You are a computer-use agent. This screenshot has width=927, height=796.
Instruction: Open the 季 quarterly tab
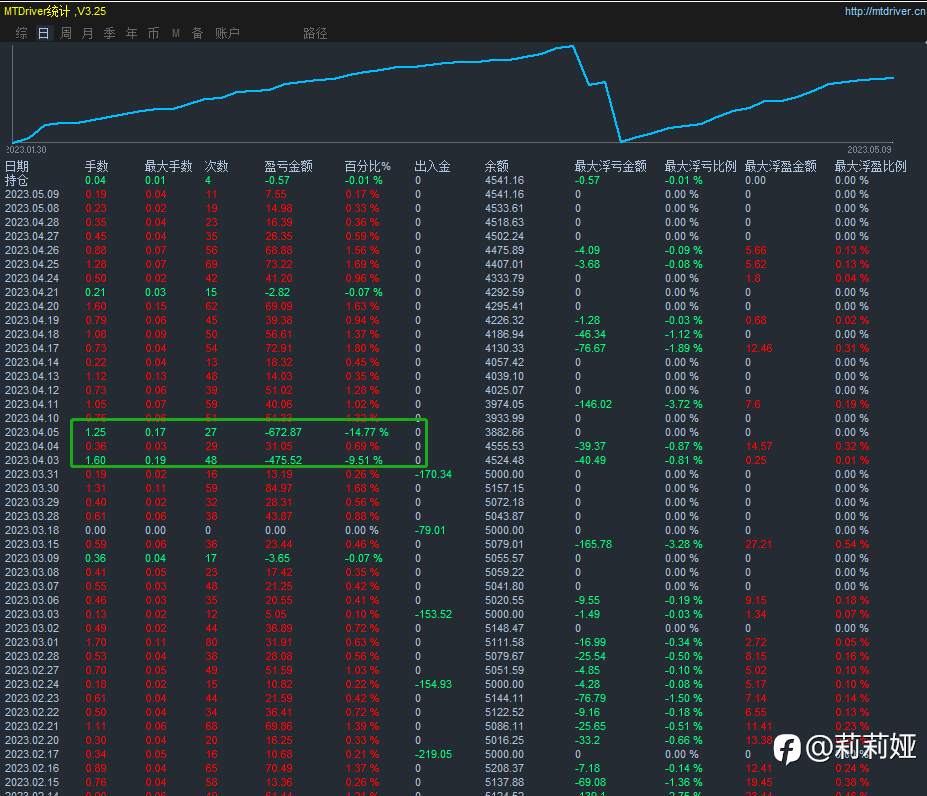[x=109, y=33]
